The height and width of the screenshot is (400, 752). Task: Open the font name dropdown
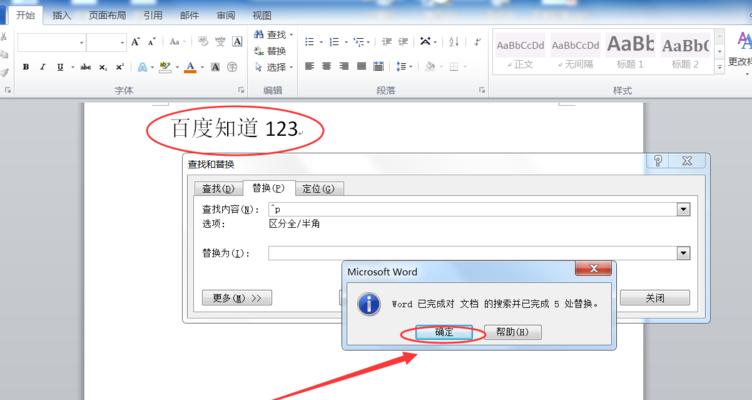click(x=82, y=43)
